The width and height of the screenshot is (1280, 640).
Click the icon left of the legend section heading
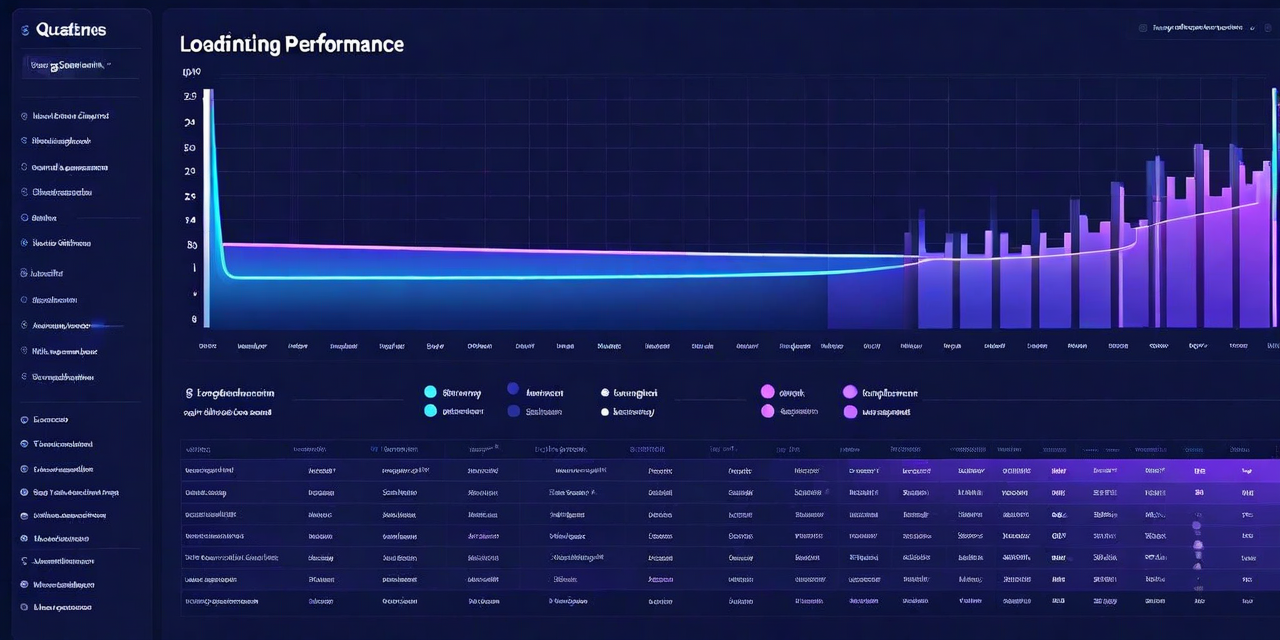click(187, 394)
